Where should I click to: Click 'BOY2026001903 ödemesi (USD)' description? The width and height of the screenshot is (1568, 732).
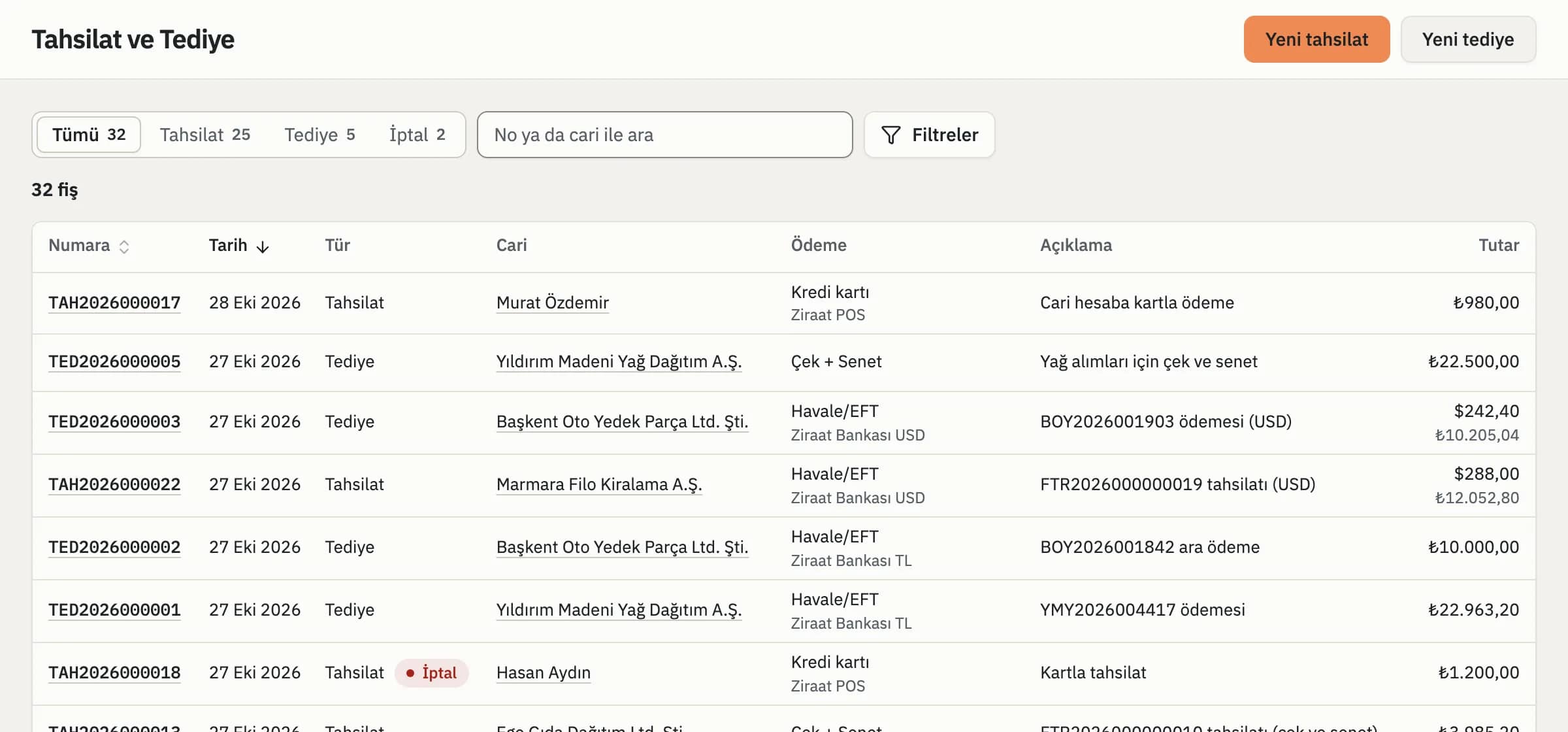tap(1166, 422)
